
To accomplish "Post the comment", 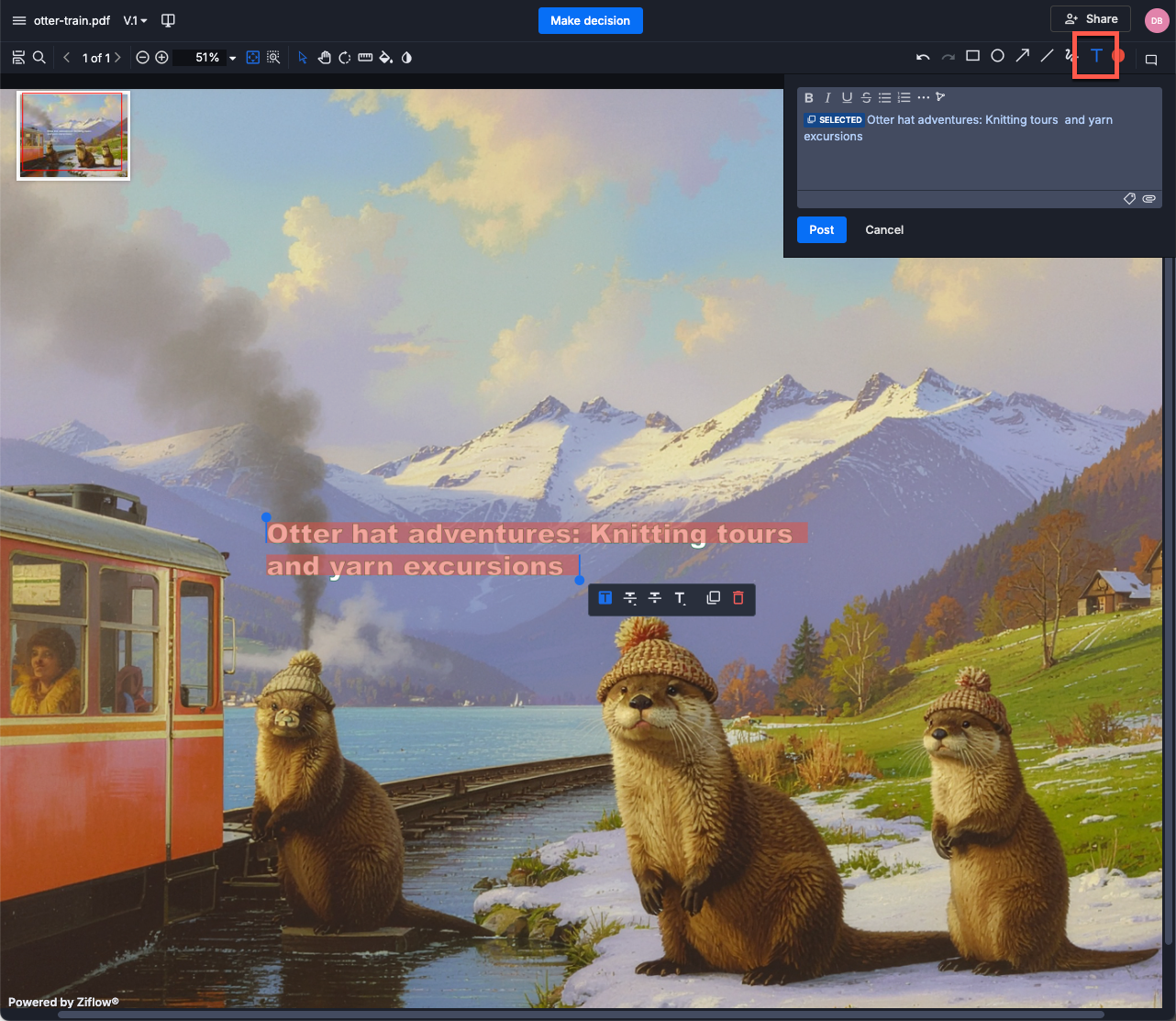I will pos(821,229).
